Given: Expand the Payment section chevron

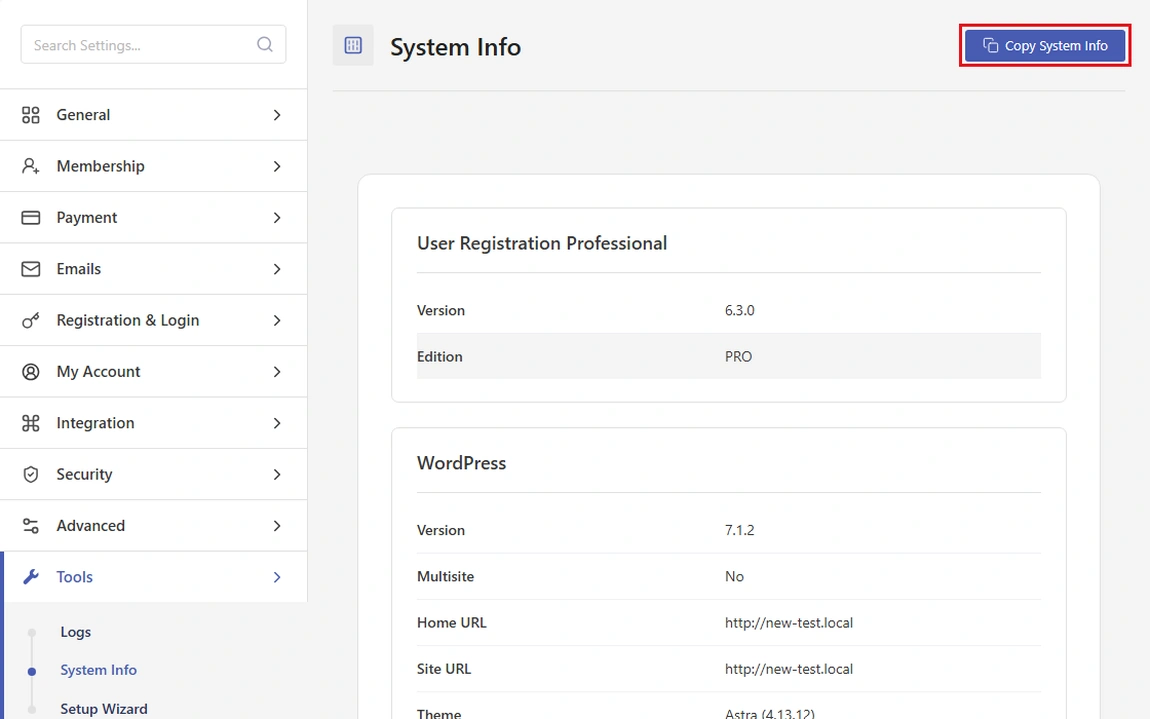Looking at the screenshot, I should pos(277,218).
